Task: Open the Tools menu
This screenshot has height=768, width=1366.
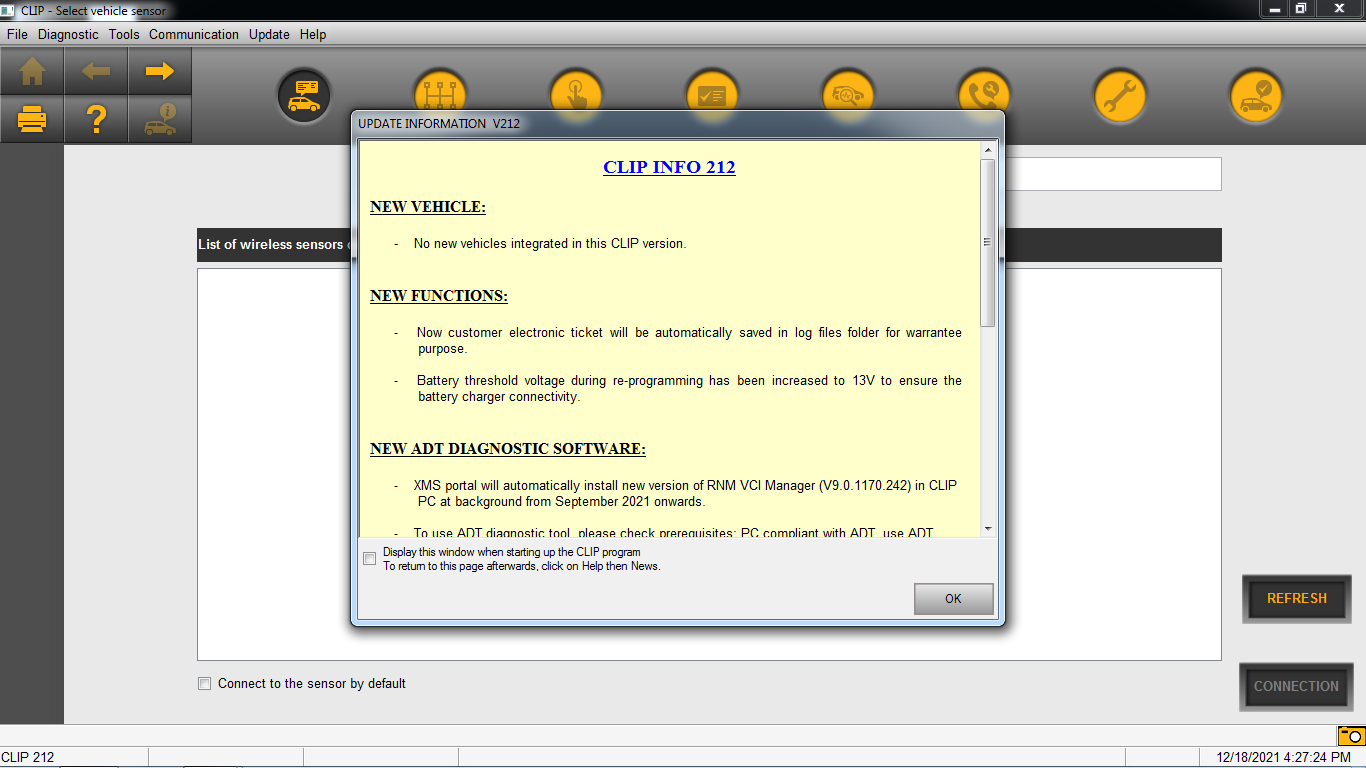Action: [124, 34]
